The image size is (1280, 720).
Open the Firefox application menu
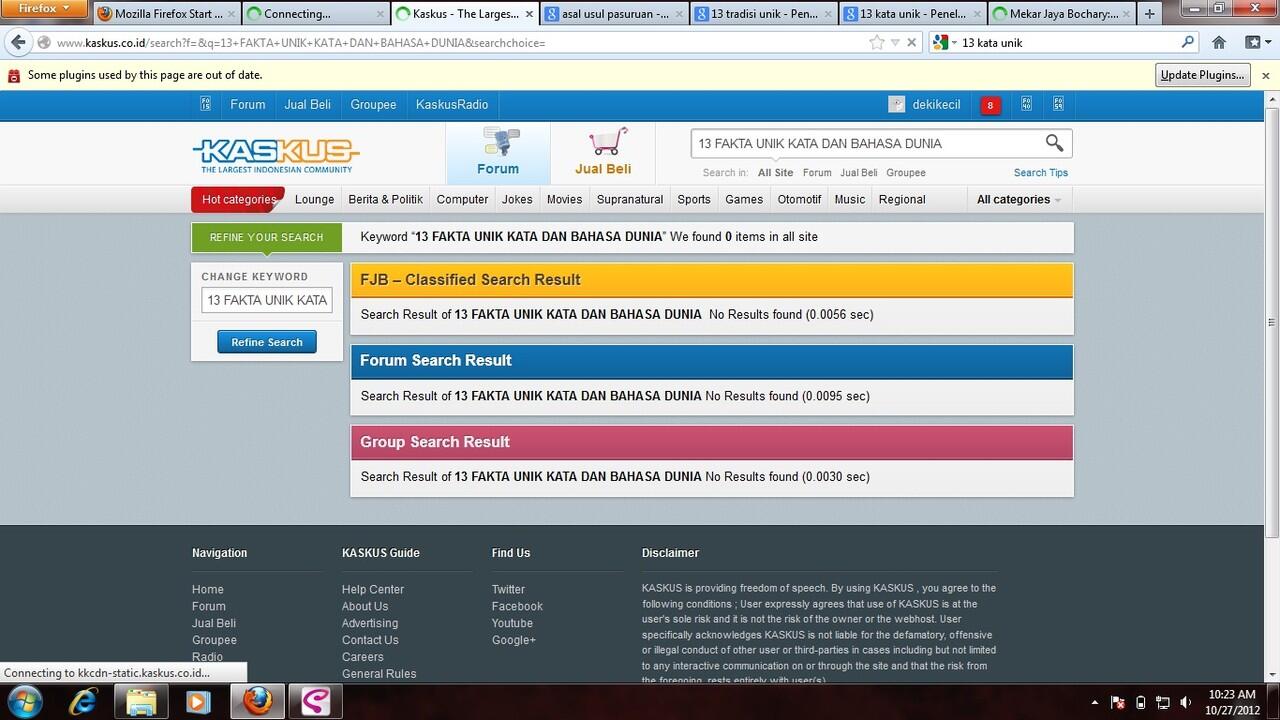pyautogui.click(x=46, y=9)
